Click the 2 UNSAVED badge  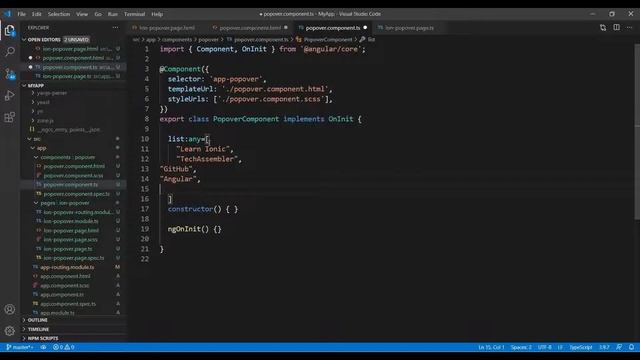76,40
